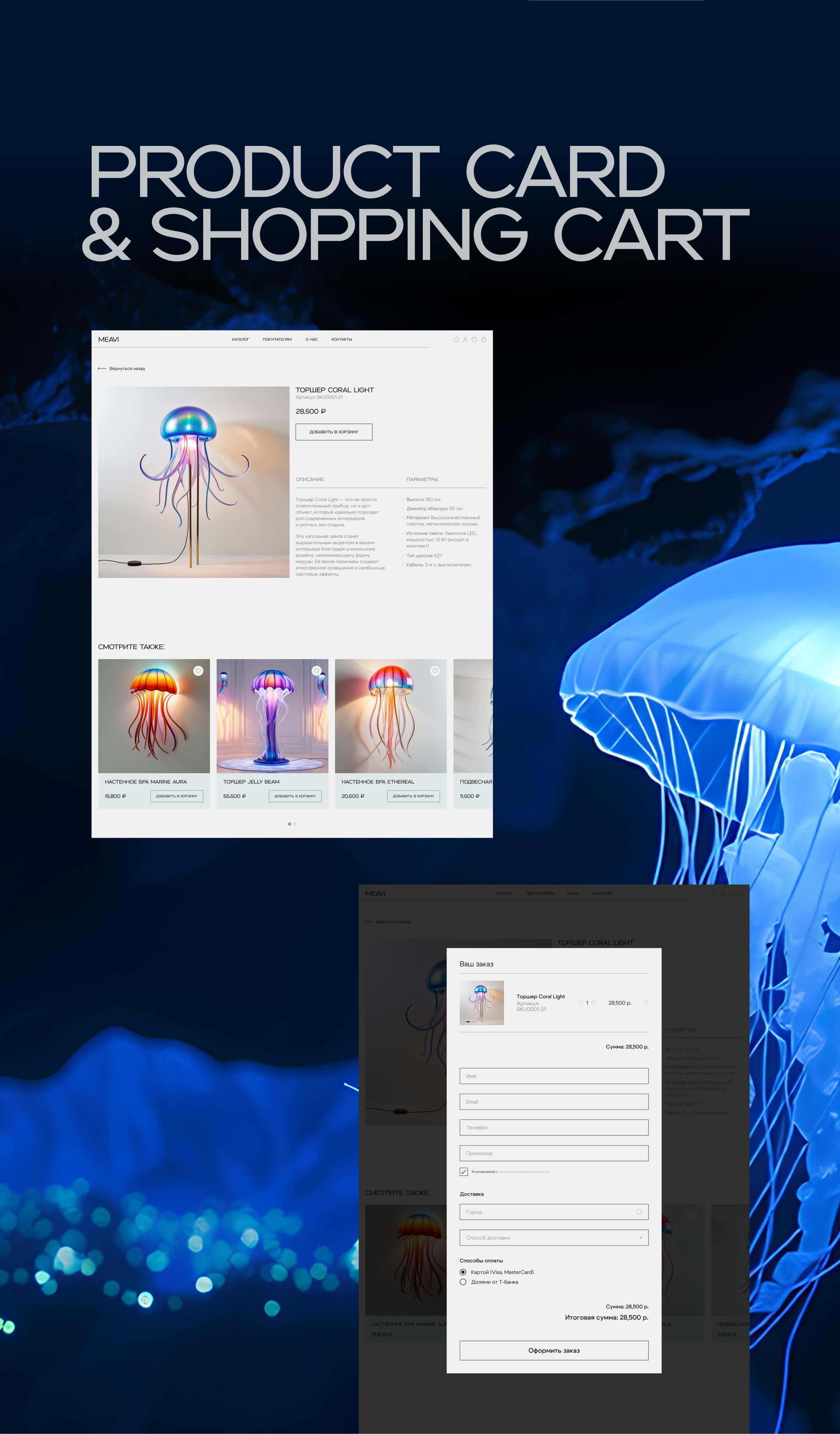Open the shopping bag icon in header
Image resolution: width=840 pixels, height=1434 pixels.
[x=484, y=340]
